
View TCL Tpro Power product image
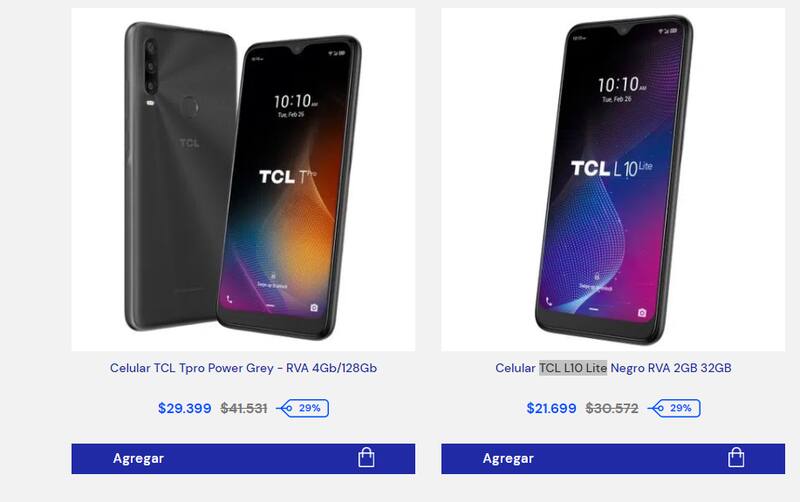(243, 180)
